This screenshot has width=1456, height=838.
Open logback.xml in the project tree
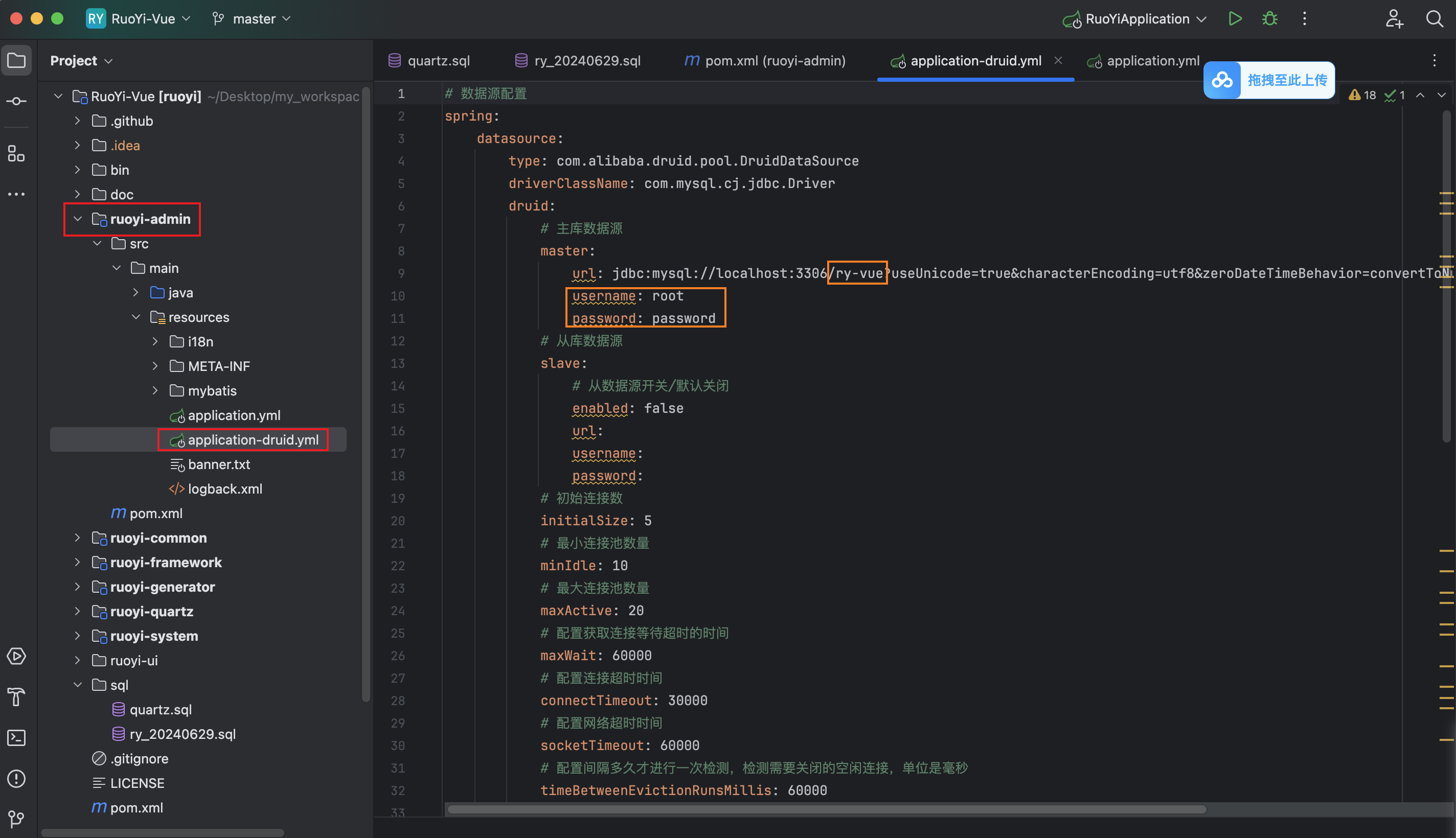[x=224, y=488]
